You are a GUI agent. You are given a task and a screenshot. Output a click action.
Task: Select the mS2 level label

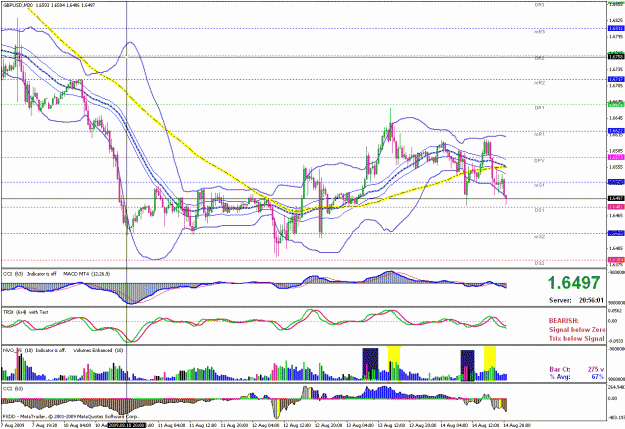click(539, 237)
